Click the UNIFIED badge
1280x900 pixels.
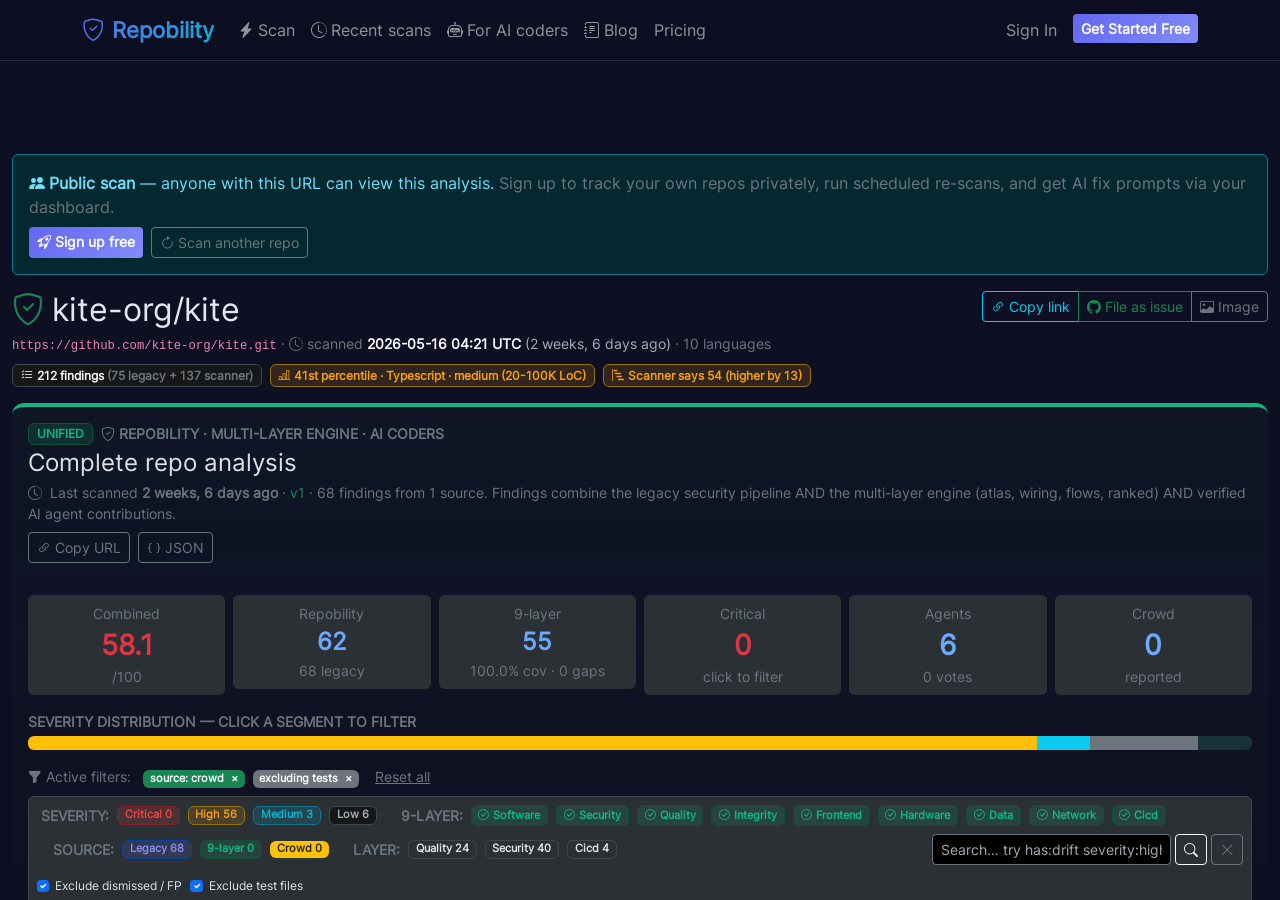[60, 434]
